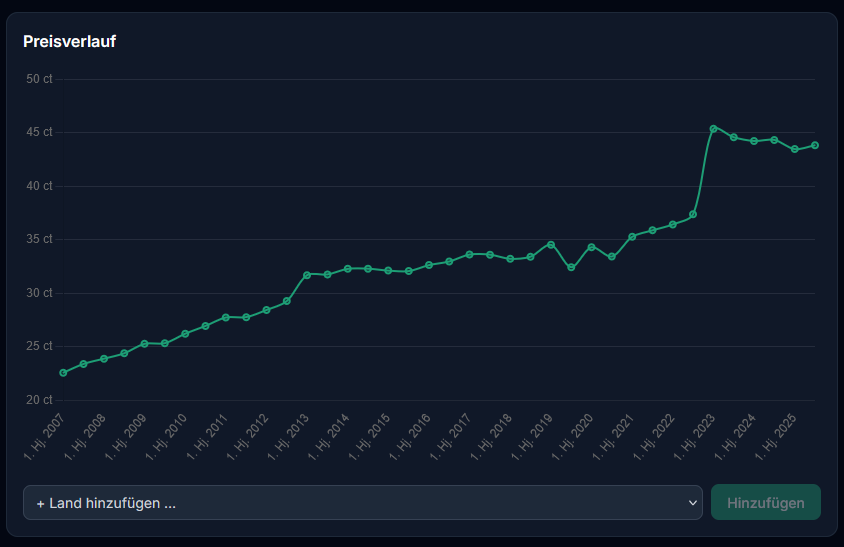Viewport: 844px width, 547px height.
Task: Select the data point for 1. Hj. 2020
Action: (x=592, y=247)
